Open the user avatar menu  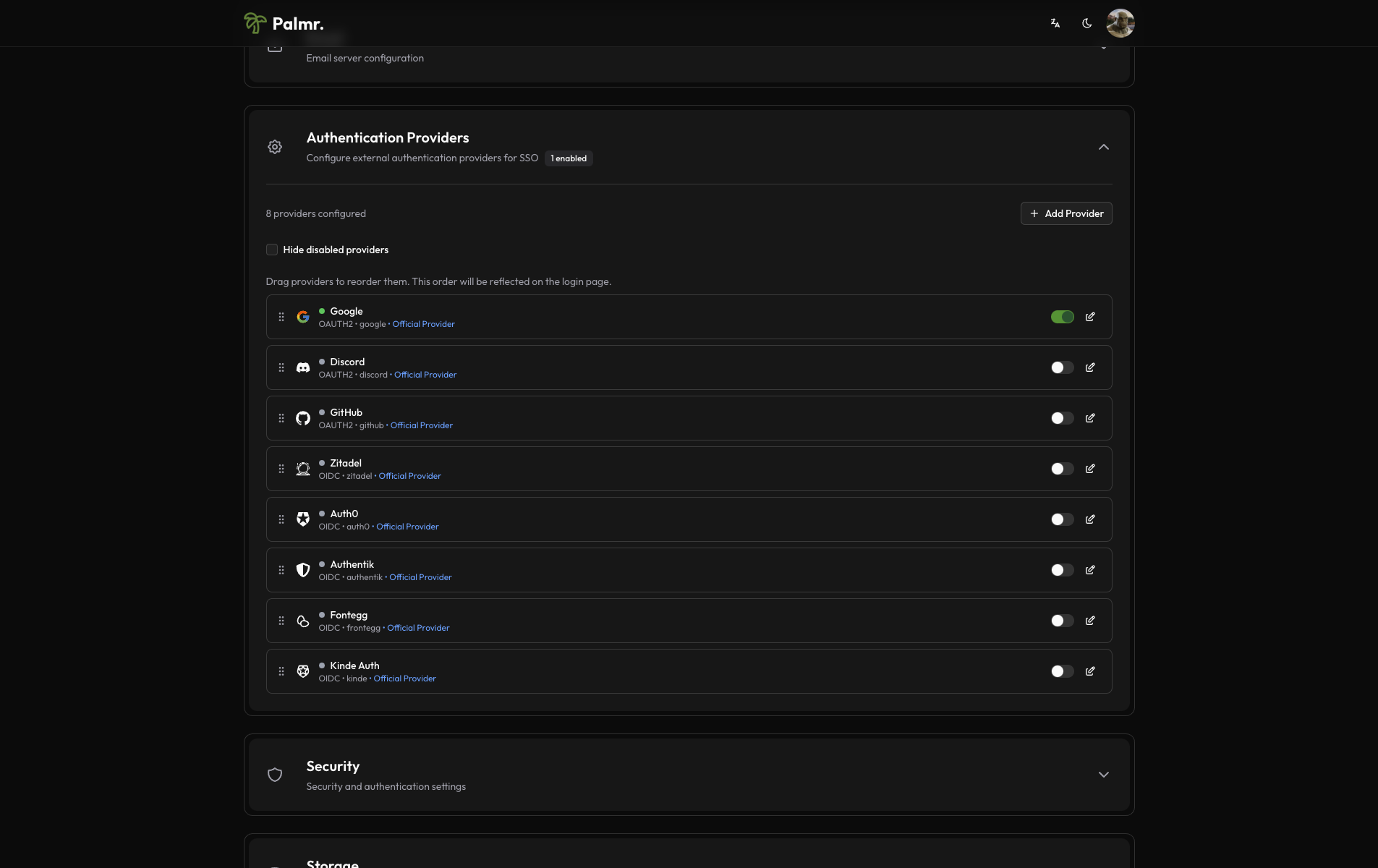point(1120,23)
